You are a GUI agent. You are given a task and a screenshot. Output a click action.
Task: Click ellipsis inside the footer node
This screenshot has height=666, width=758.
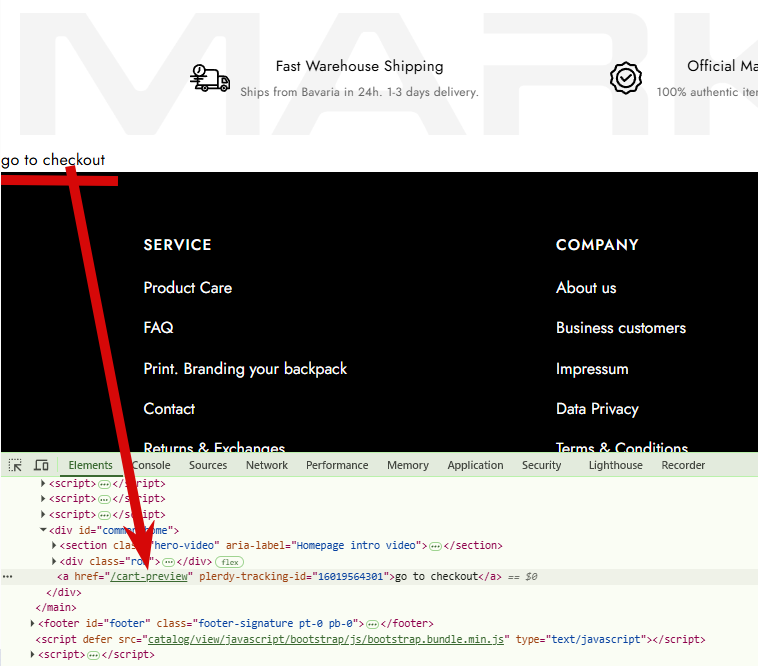pyautogui.click(x=372, y=624)
